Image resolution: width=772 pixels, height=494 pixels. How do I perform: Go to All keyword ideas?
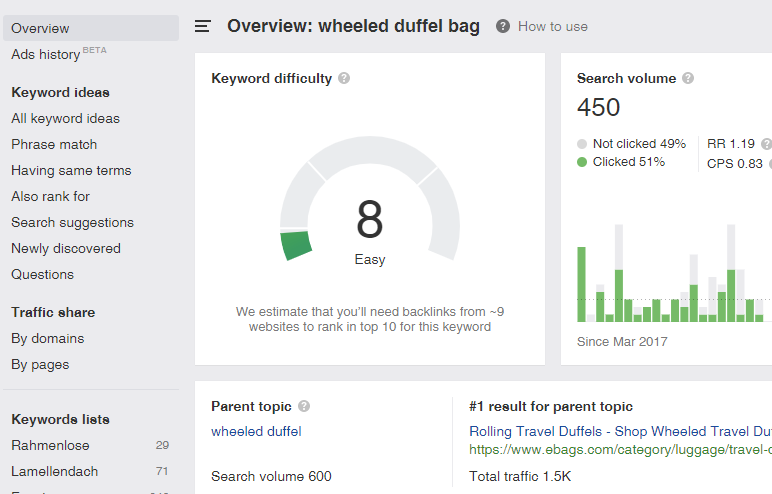(65, 118)
